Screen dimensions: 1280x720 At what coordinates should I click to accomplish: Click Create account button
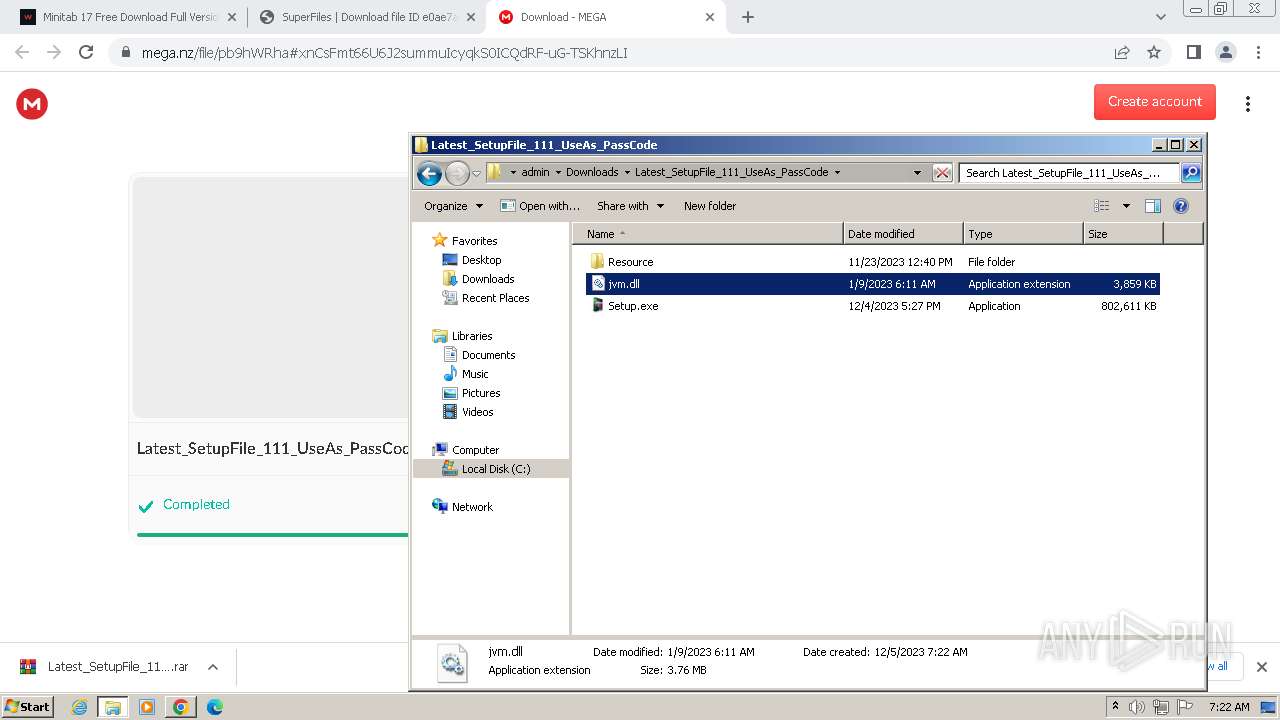coord(1155,102)
